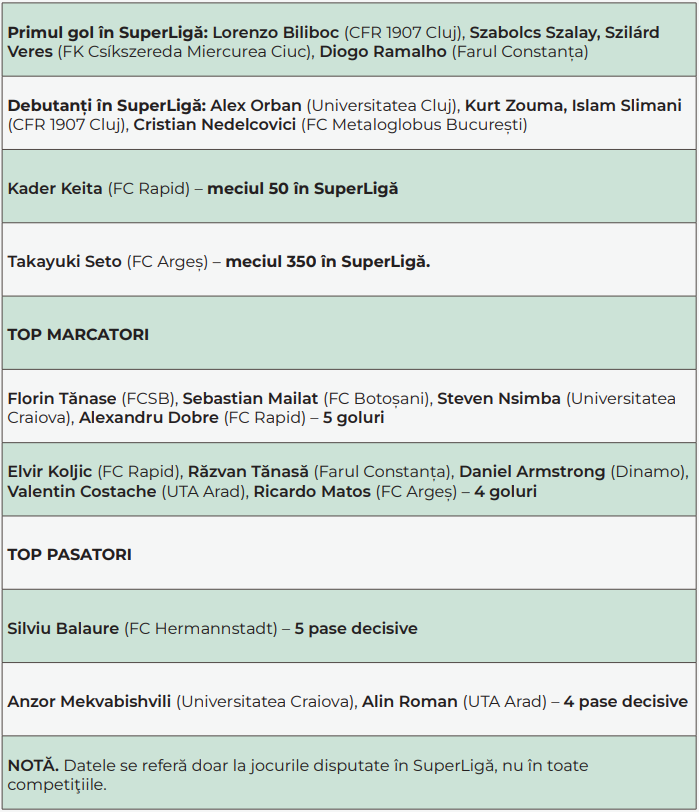The width and height of the screenshot is (699, 812).
Task: Click the 'meciul 350 în SuperLigă' text
Action: [x=327, y=262]
